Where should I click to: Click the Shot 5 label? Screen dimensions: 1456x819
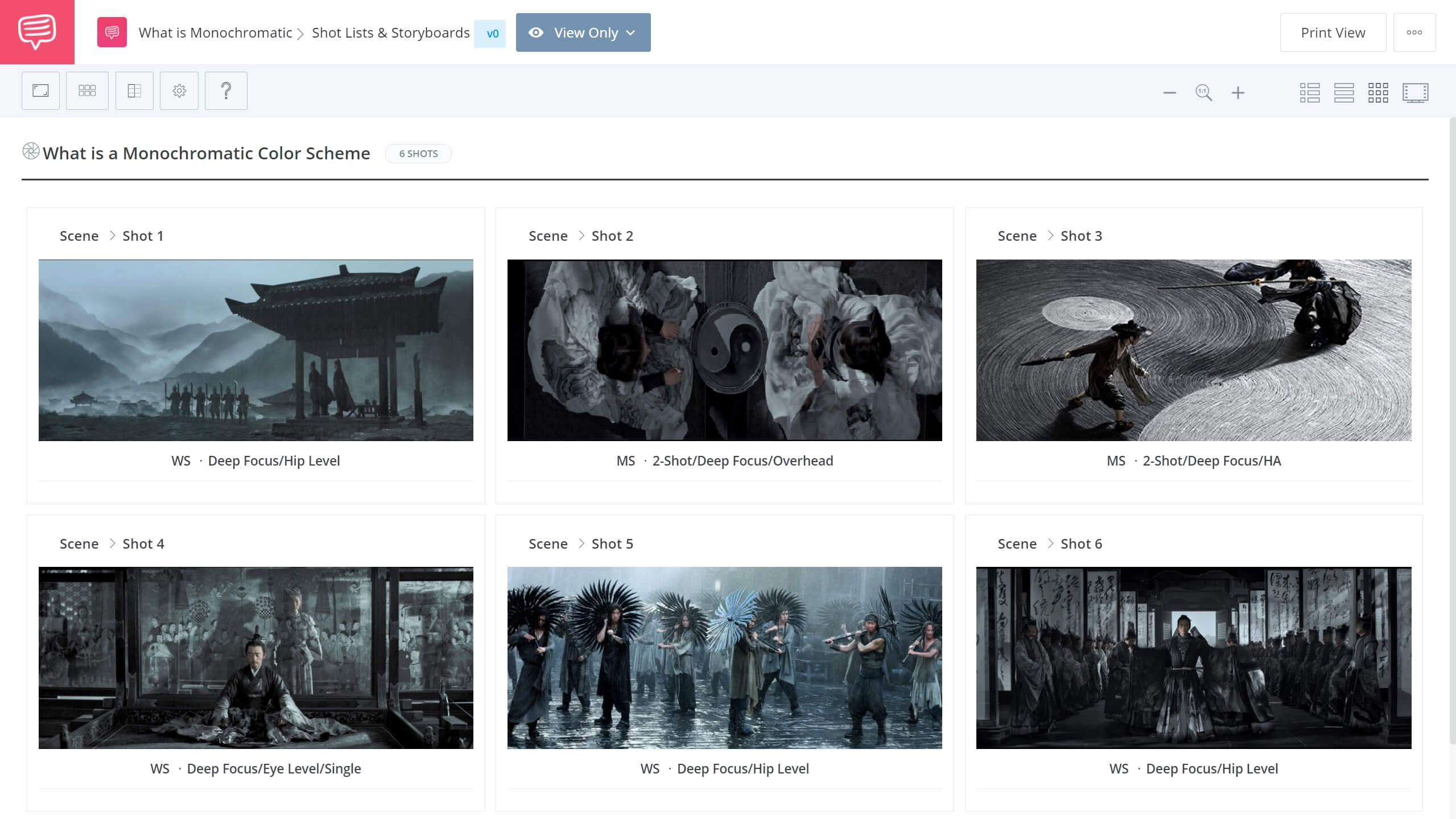[612, 544]
